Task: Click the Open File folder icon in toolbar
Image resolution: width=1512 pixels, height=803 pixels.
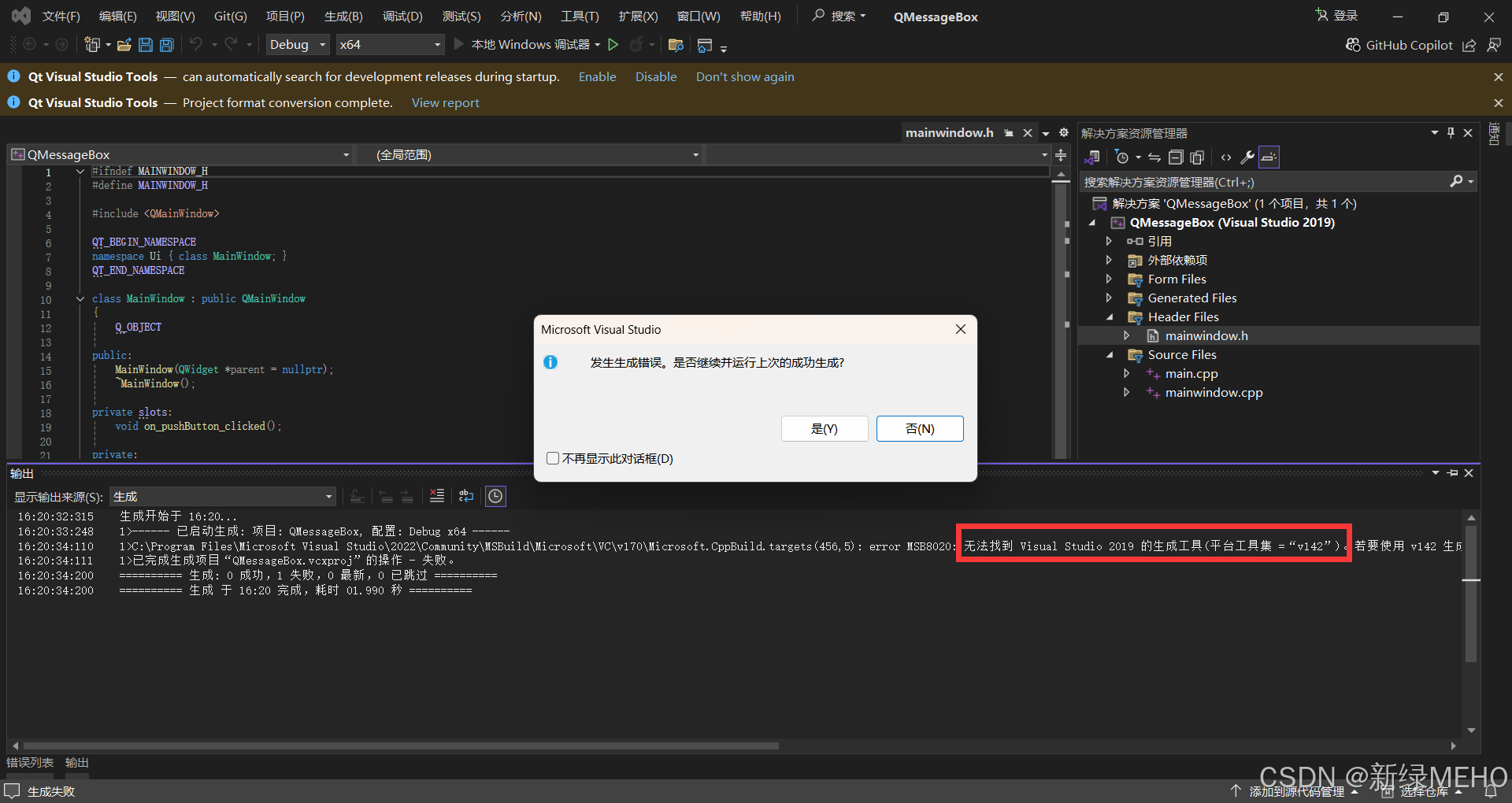Action: 124,45
